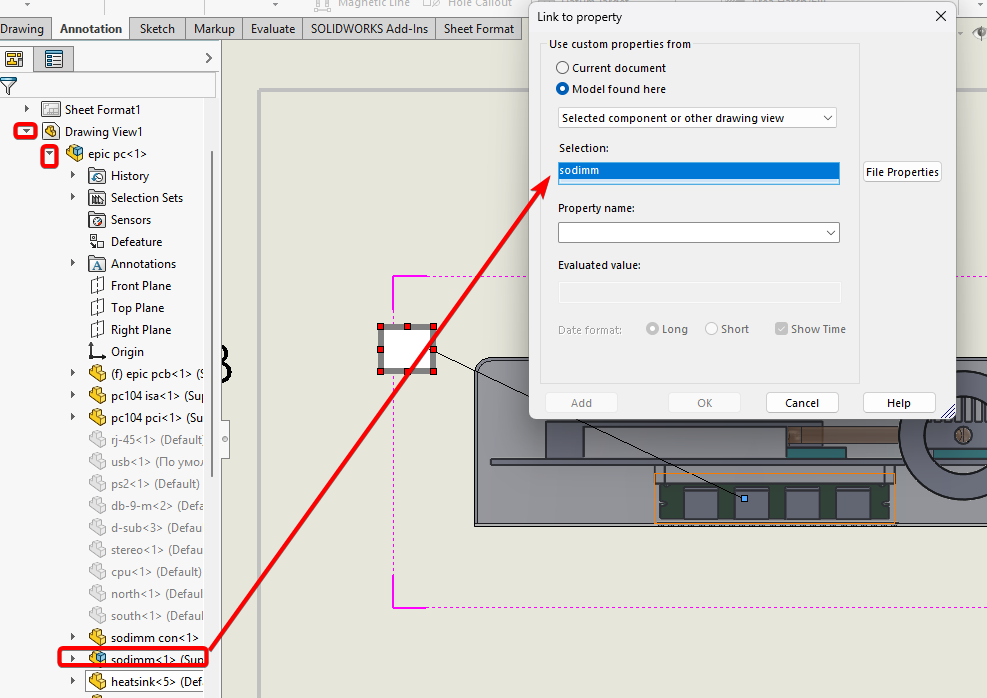Viewport: 987px width, 698px height.
Task: Click the Drawing View1 icon
Action: 50,132
